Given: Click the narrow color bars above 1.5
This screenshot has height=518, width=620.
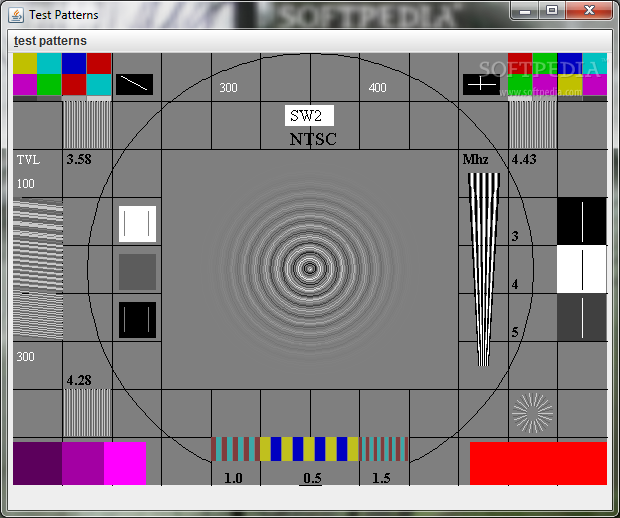Looking at the screenshot, I should coord(384,449).
